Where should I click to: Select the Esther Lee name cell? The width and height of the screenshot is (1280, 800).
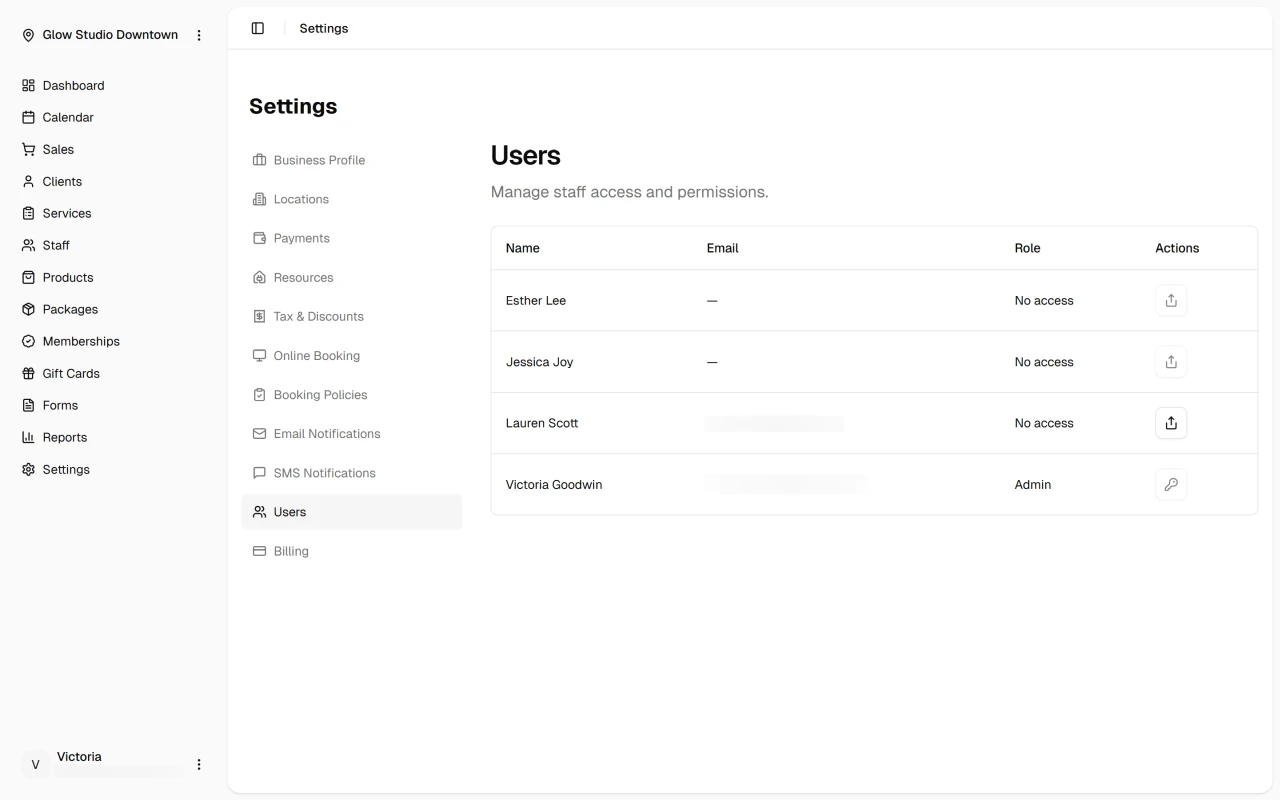[x=536, y=300]
